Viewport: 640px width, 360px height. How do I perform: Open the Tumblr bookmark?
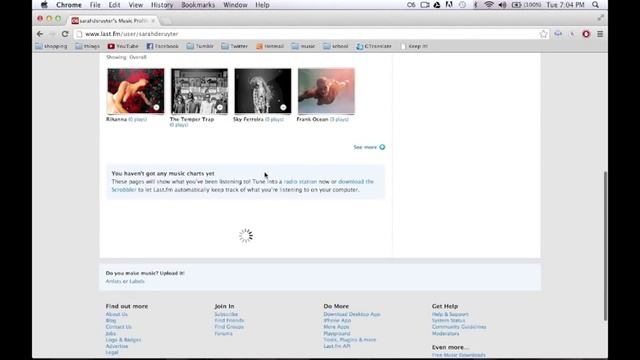click(200, 46)
